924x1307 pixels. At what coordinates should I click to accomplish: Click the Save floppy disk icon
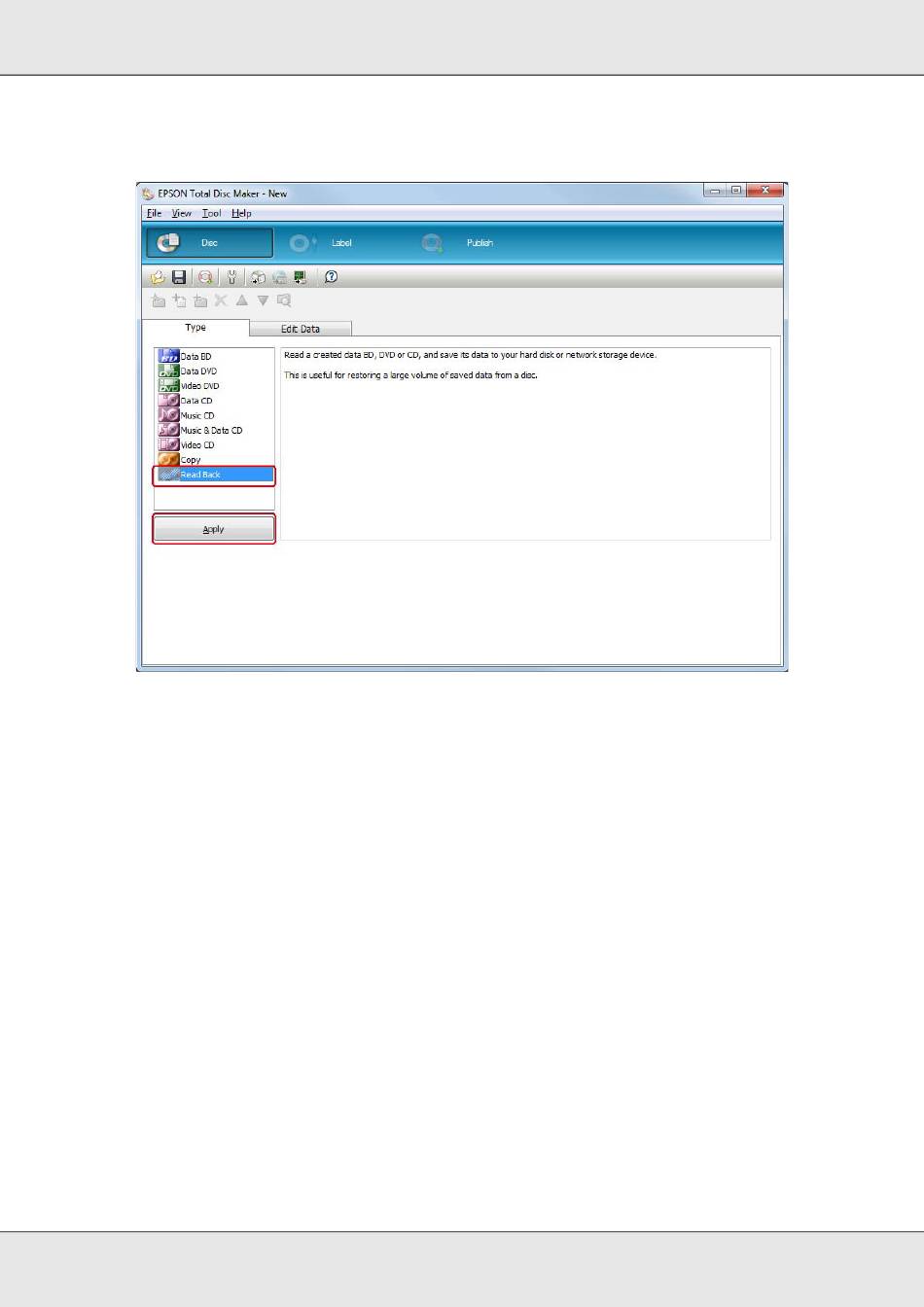(x=179, y=277)
